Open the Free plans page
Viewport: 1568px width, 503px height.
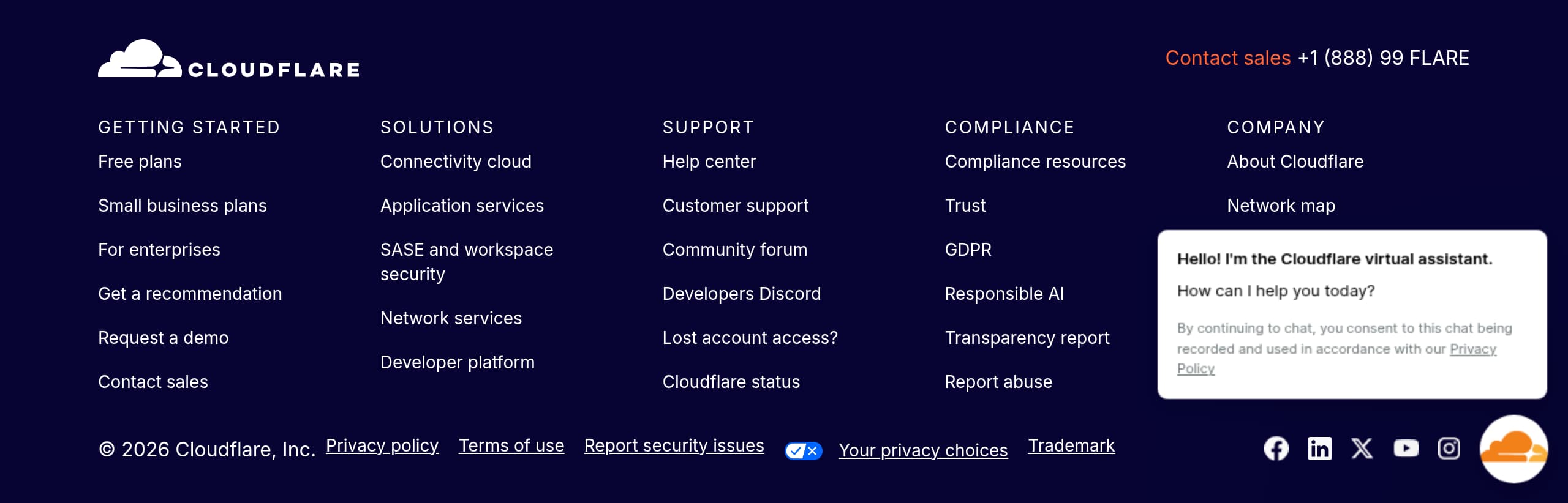tap(140, 162)
